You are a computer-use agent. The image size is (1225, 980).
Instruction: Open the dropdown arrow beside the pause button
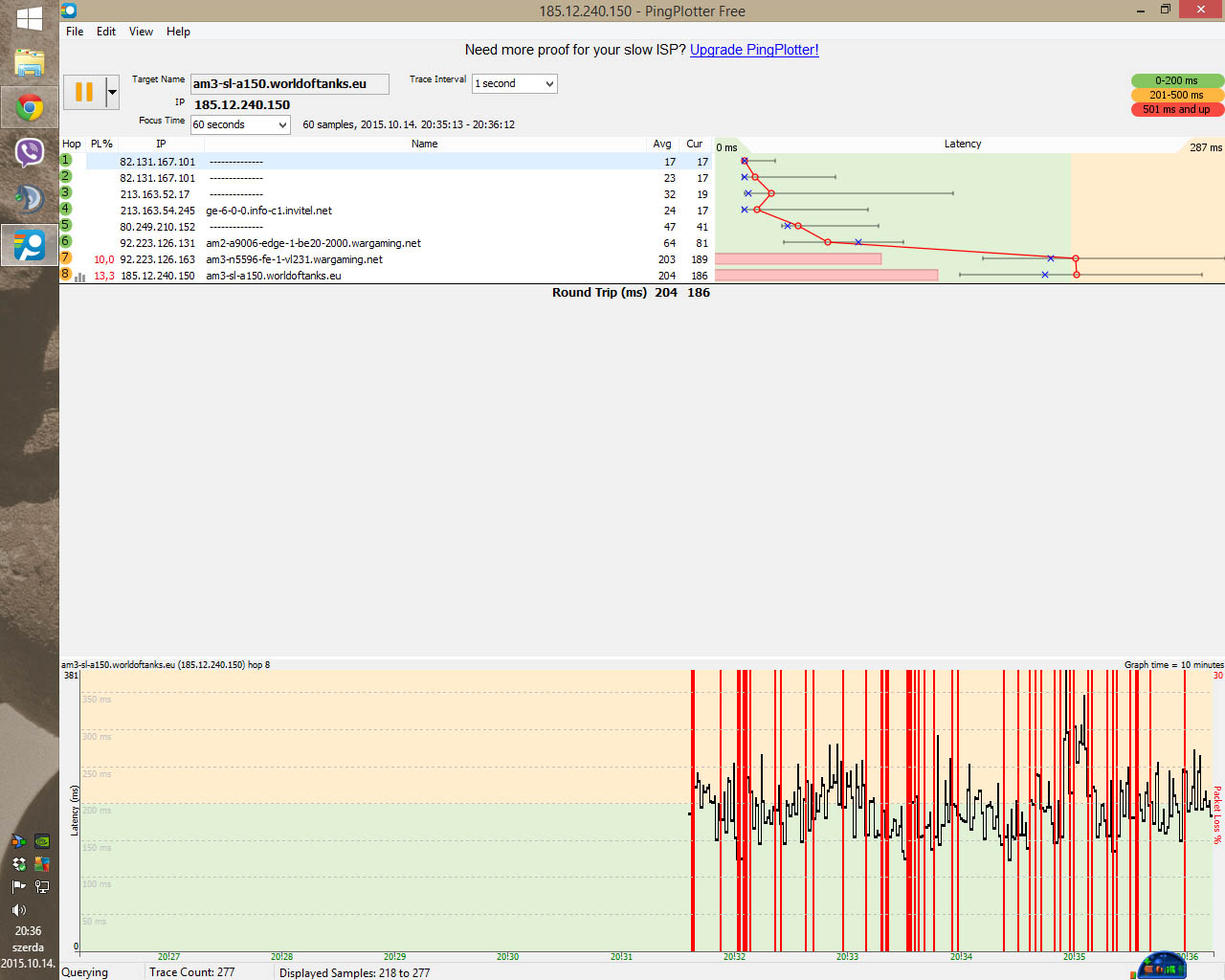tap(112, 92)
